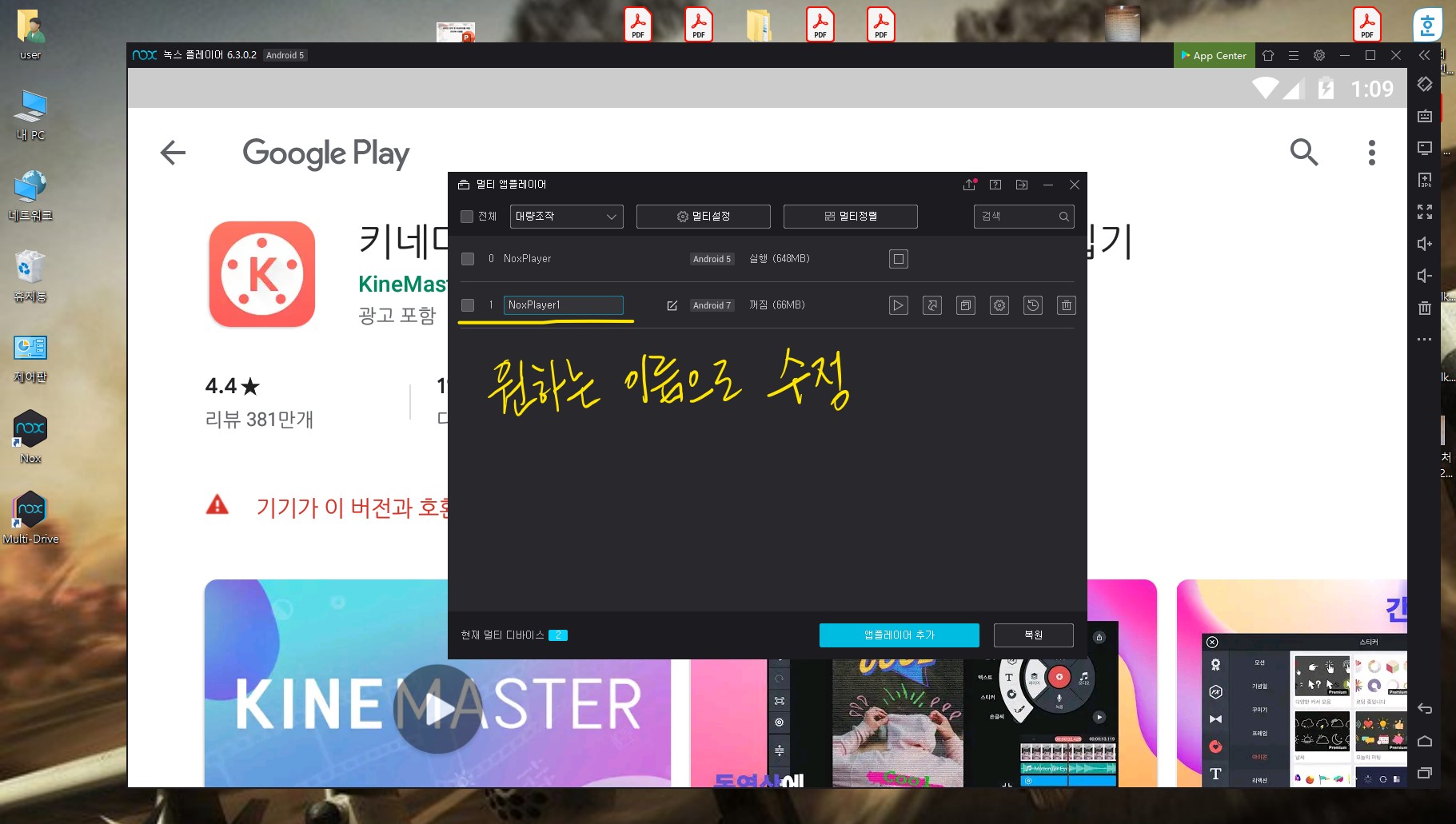Open Google Play three-dot overflow menu
Image resolution: width=1456 pixels, height=824 pixels.
tap(1372, 153)
